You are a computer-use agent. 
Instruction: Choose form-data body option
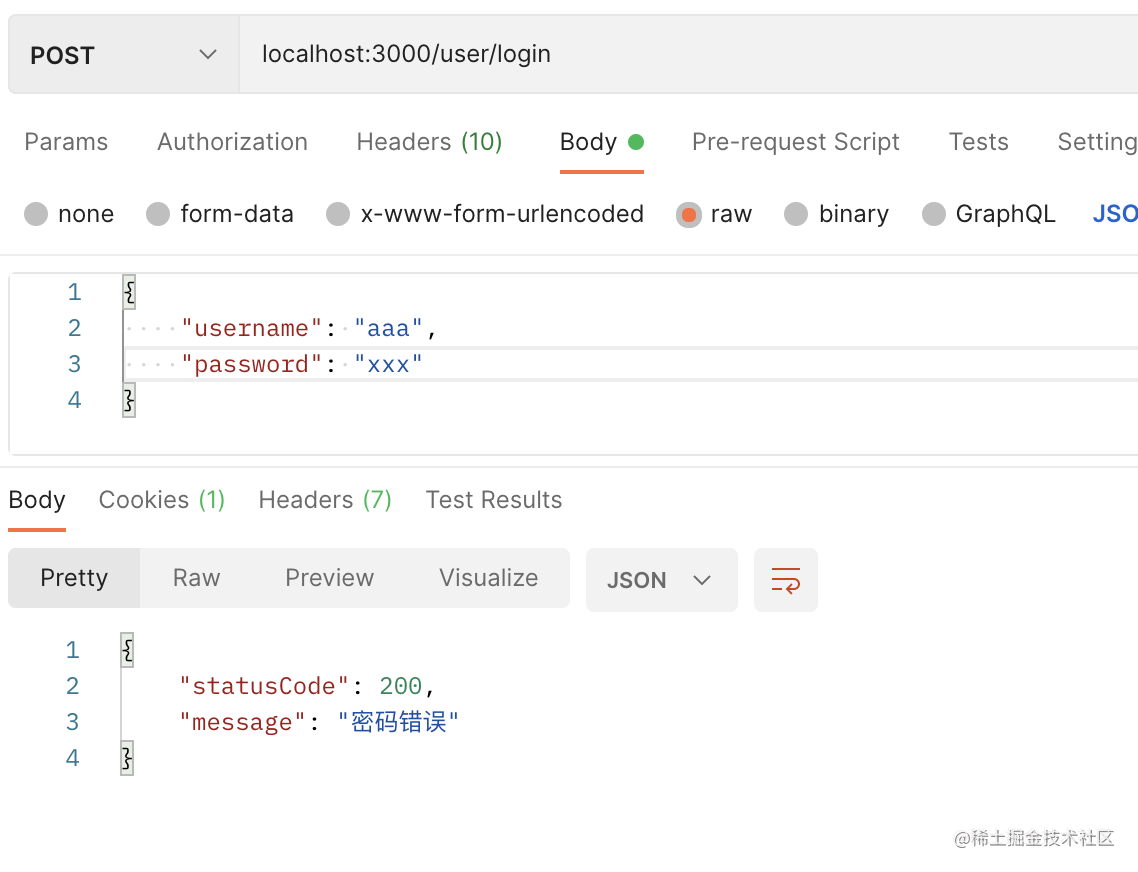click(159, 214)
